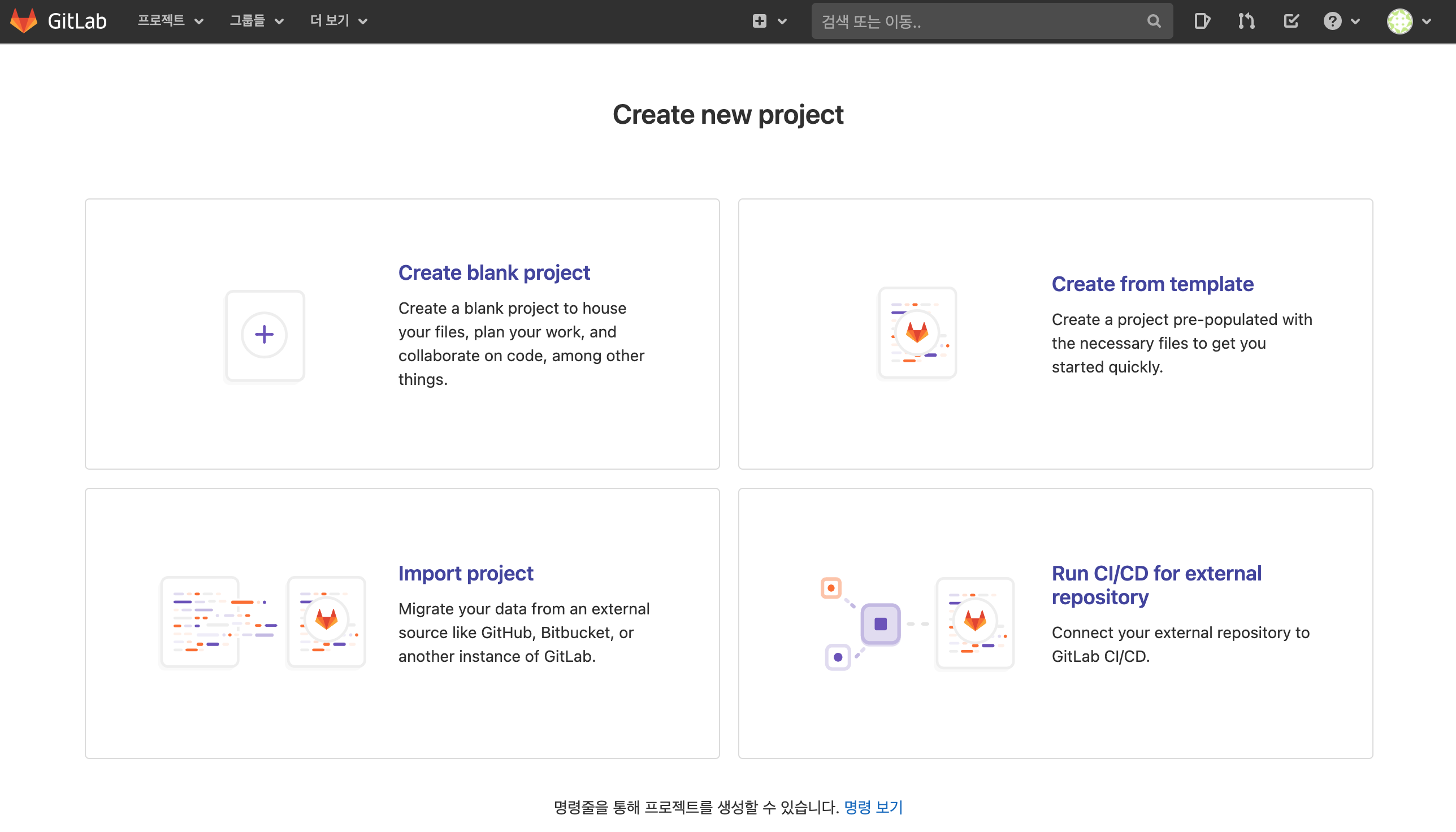Open the 그룹들 menu

click(x=256, y=21)
